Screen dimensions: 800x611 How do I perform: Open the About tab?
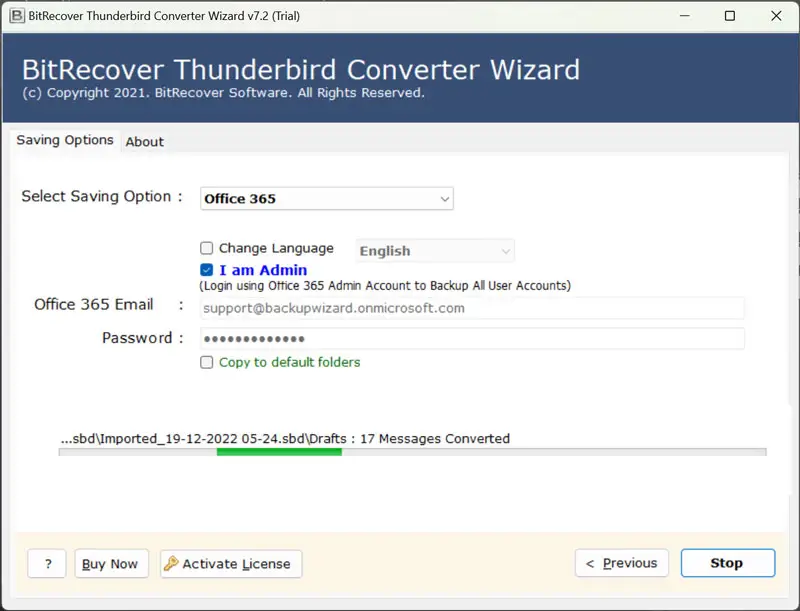click(145, 142)
